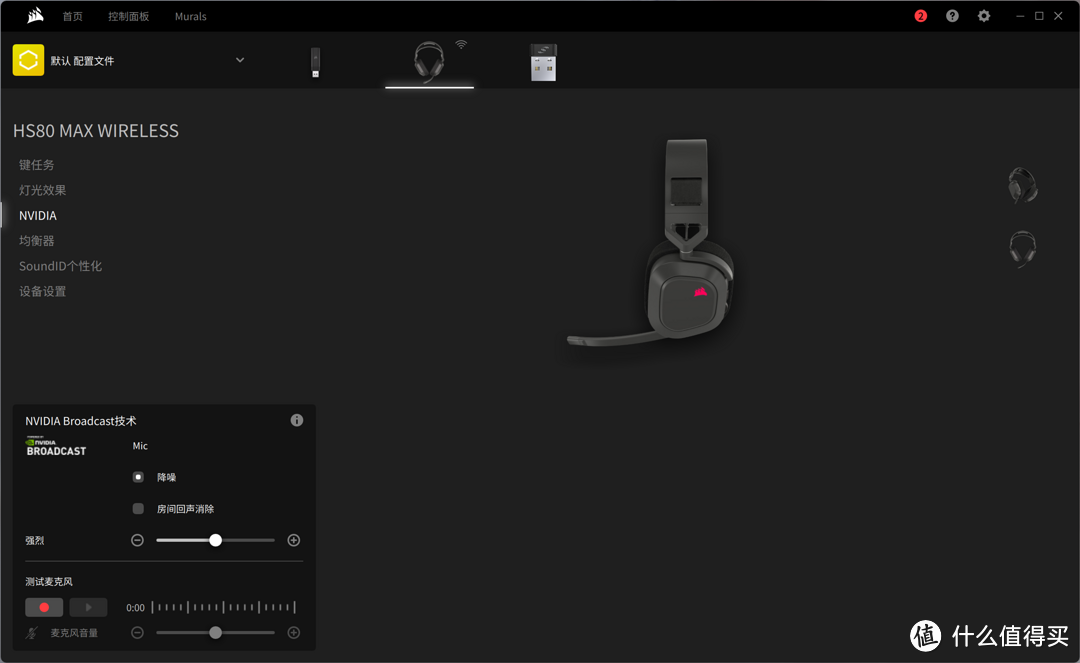Maximize the iCUE window
This screenshot has width=1080, height=663.
(1039, 16)
